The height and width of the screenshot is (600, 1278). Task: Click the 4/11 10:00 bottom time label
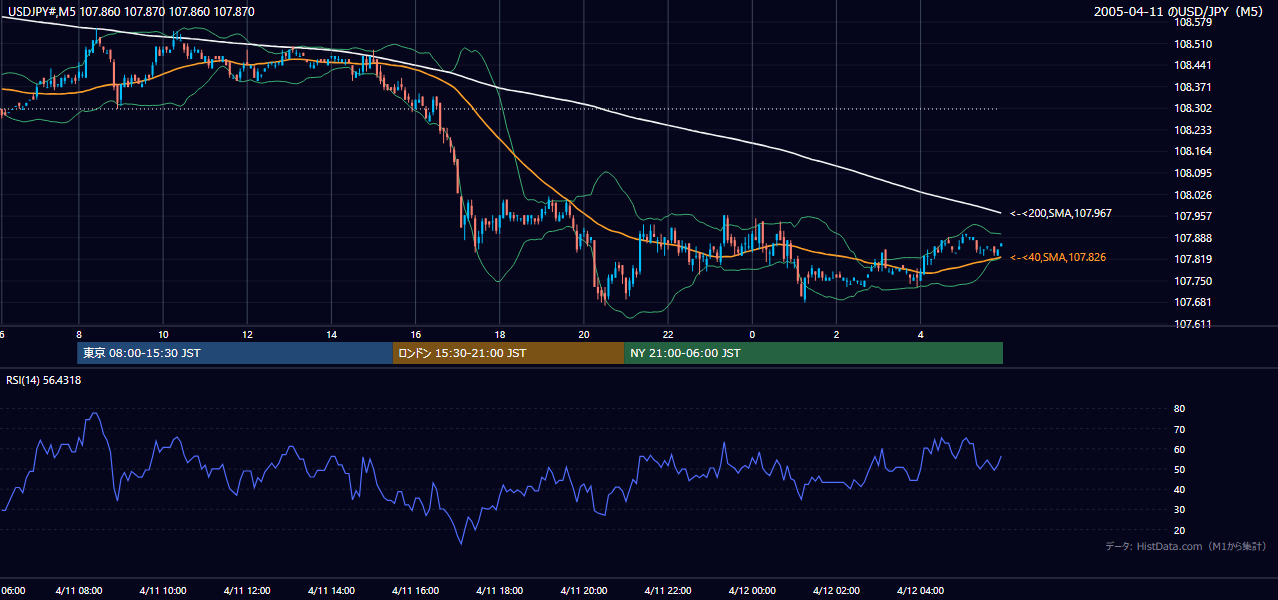[163, 590]
